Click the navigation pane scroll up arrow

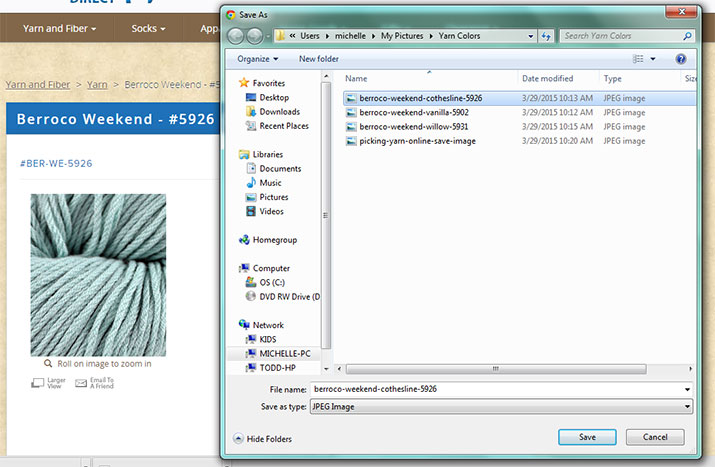326,77
